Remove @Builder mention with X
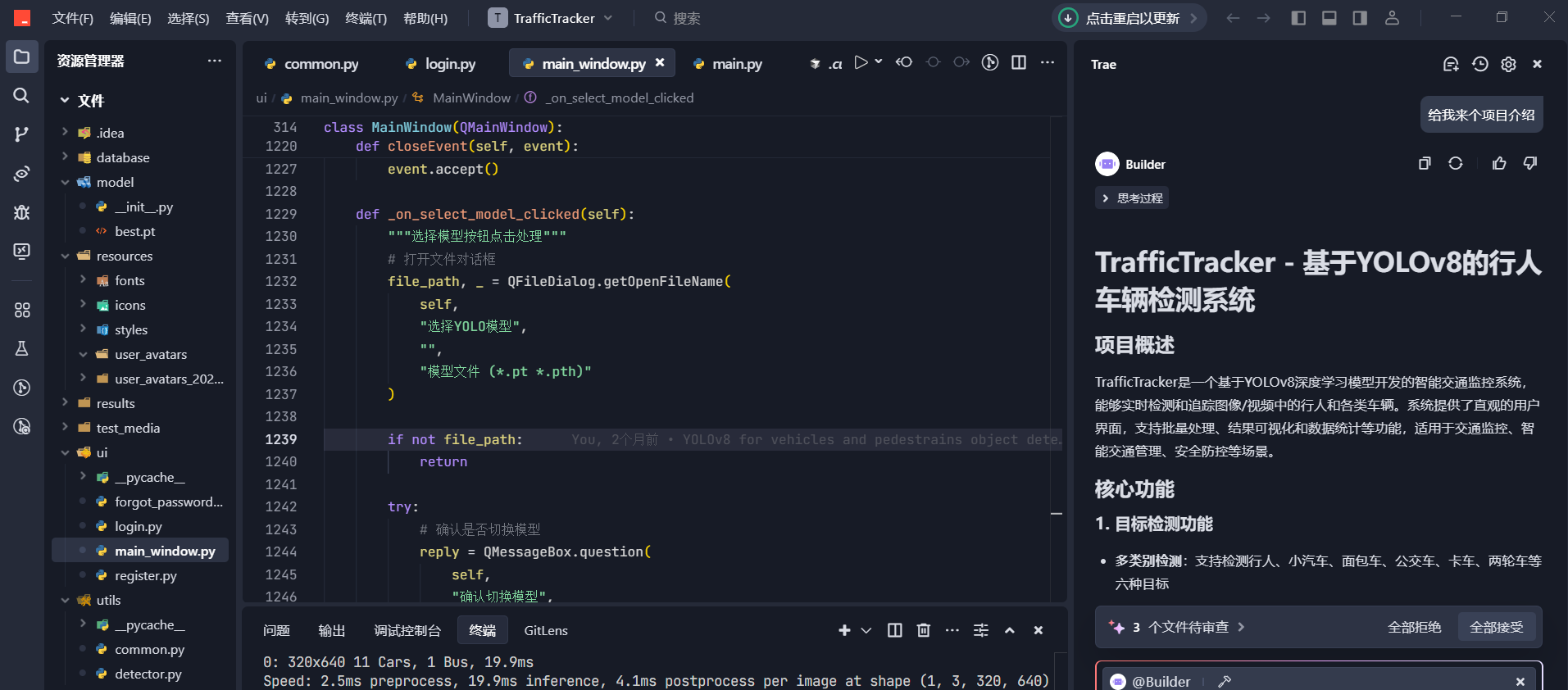The height and width of the screenshot is (690, 1568). point(1520,681)
